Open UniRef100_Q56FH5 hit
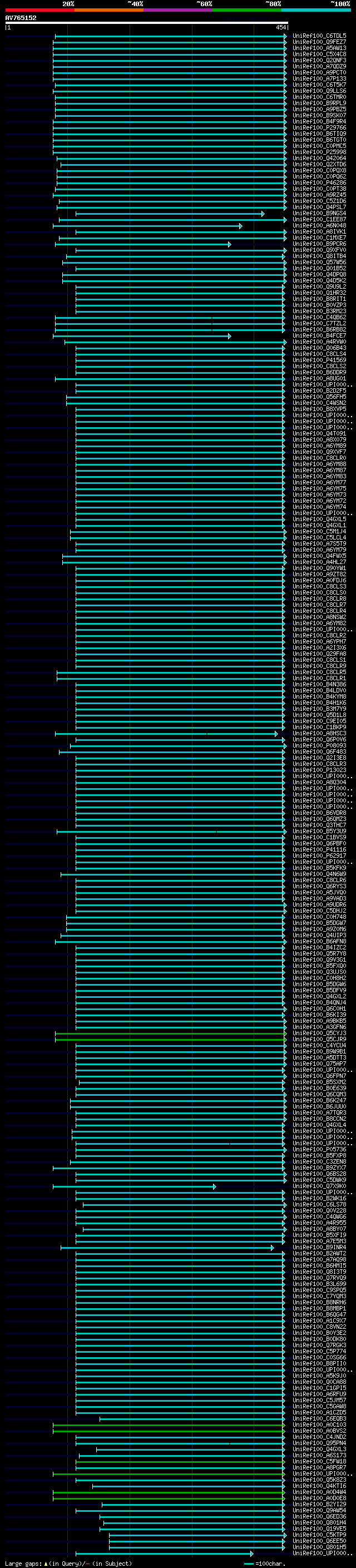This screenshot has width=356, height=1568. coord(319,397)
